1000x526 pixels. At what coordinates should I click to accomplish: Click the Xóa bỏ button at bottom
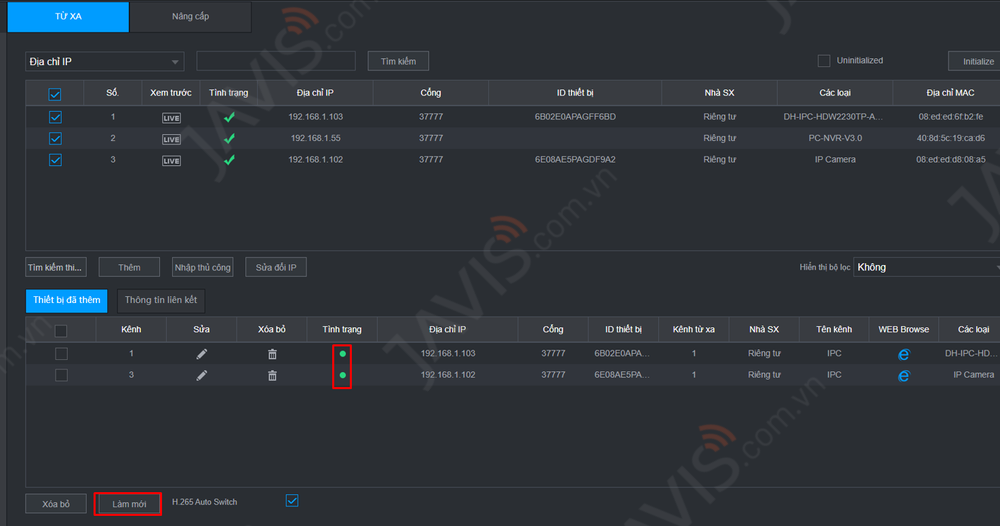[x=56, y=504]
